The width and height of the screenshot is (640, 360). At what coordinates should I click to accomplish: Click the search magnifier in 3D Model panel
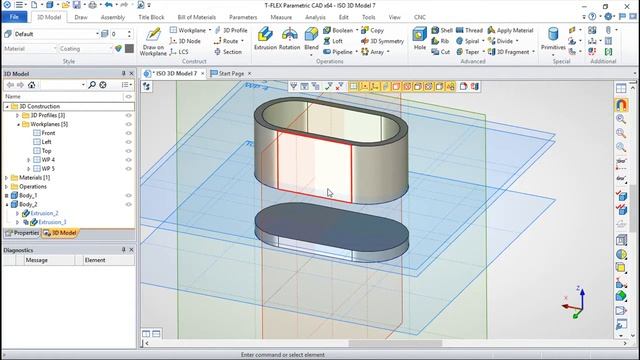point(92,84)
